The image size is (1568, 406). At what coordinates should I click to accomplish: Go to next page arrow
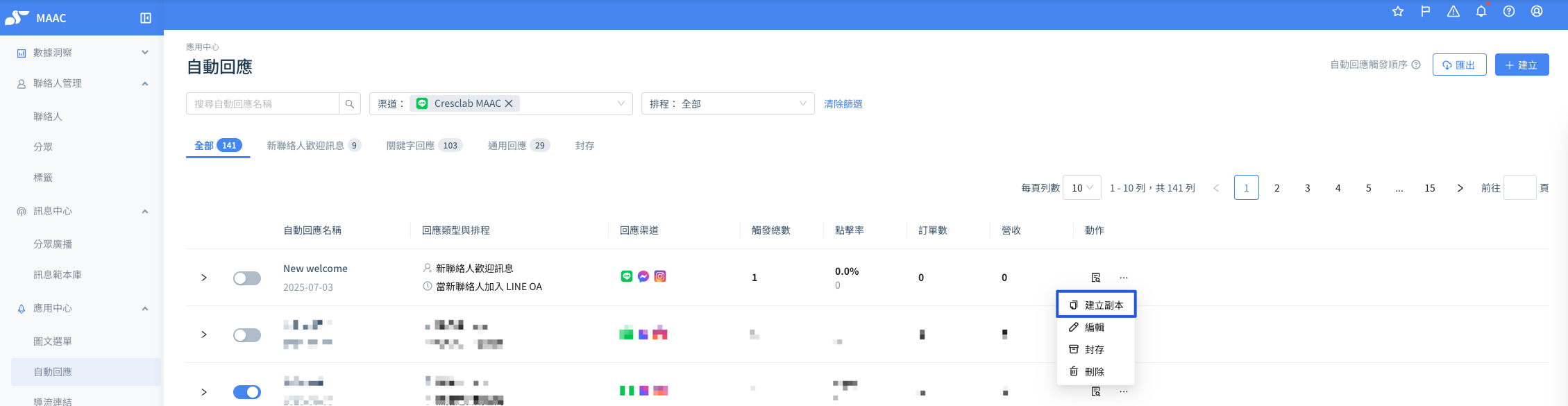1460,188
